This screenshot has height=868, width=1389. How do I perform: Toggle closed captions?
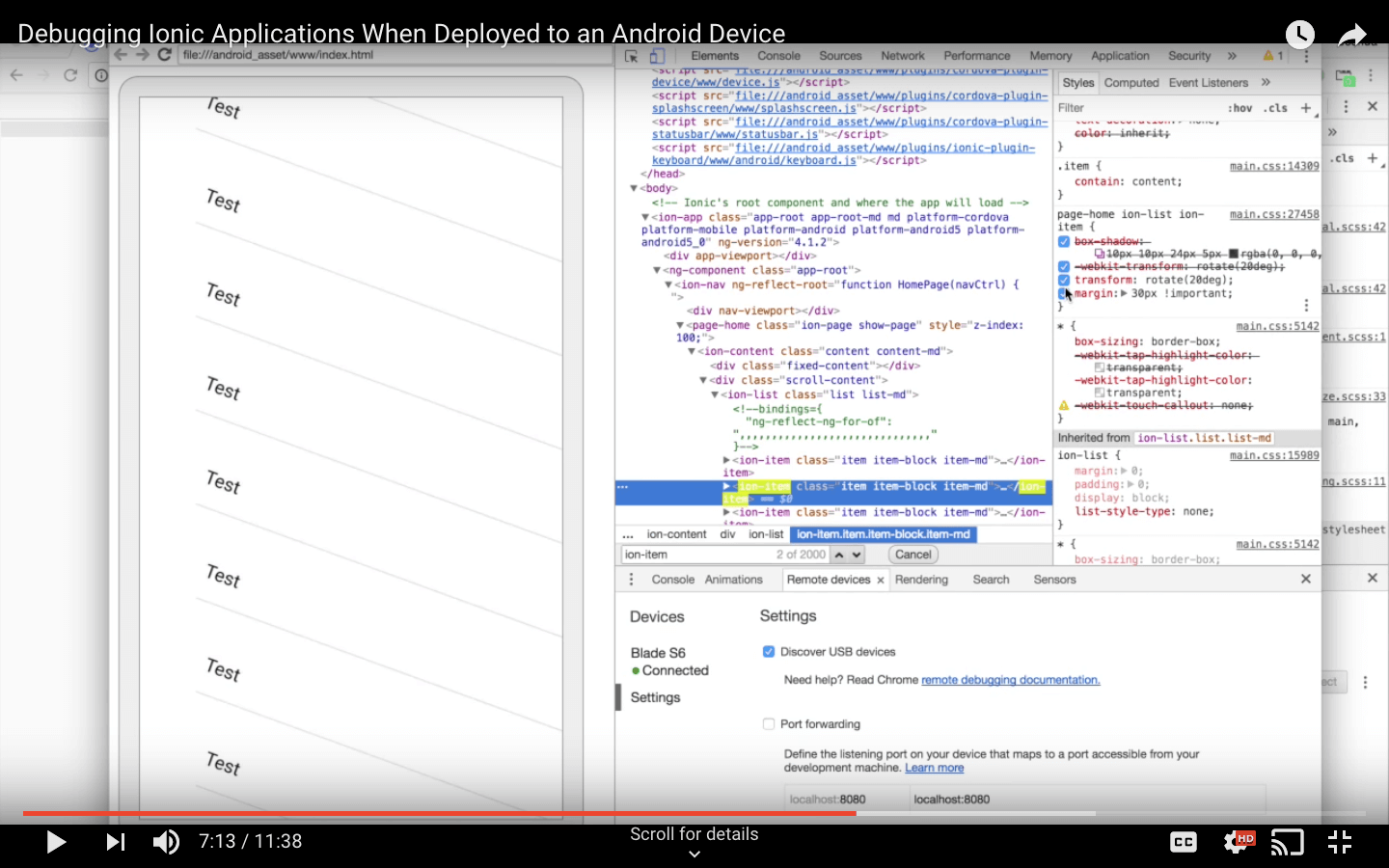pos(1184,842)
